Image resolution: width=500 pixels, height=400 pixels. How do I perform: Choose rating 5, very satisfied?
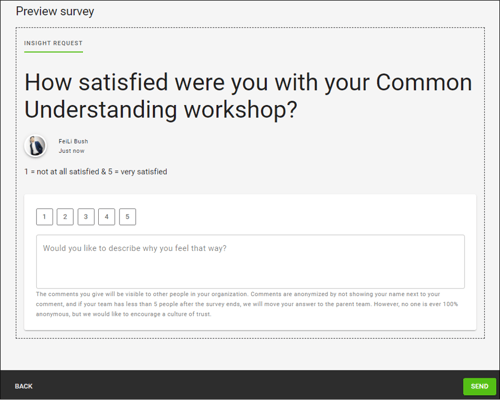click(x=127, y=217)
